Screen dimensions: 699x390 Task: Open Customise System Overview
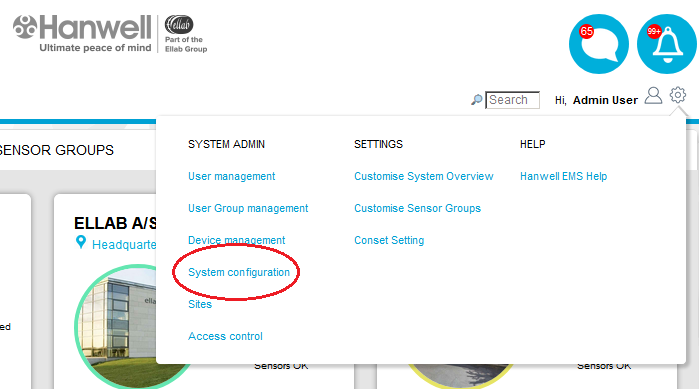pos(424,177)
